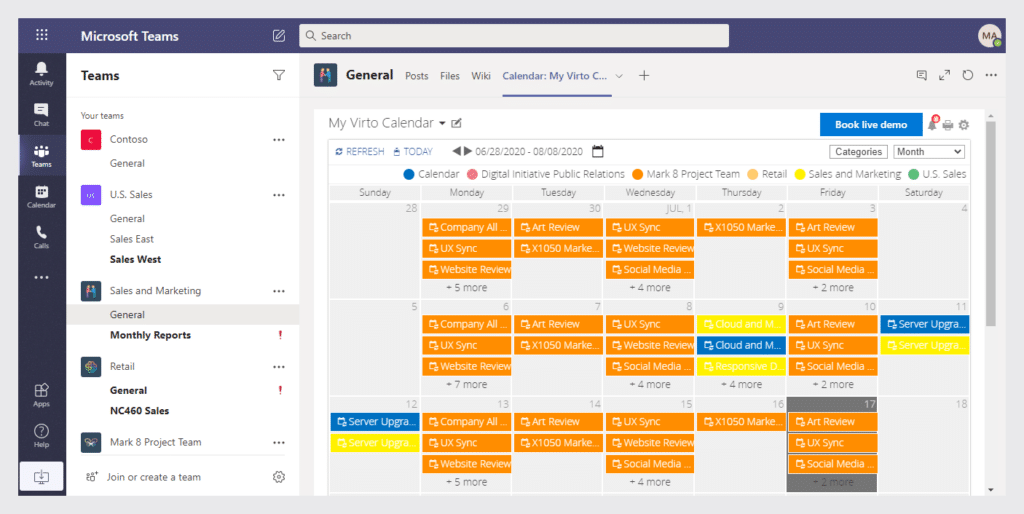
Task: Toggle the Mark 8 Project Team legend swatch
Action: 637,174
